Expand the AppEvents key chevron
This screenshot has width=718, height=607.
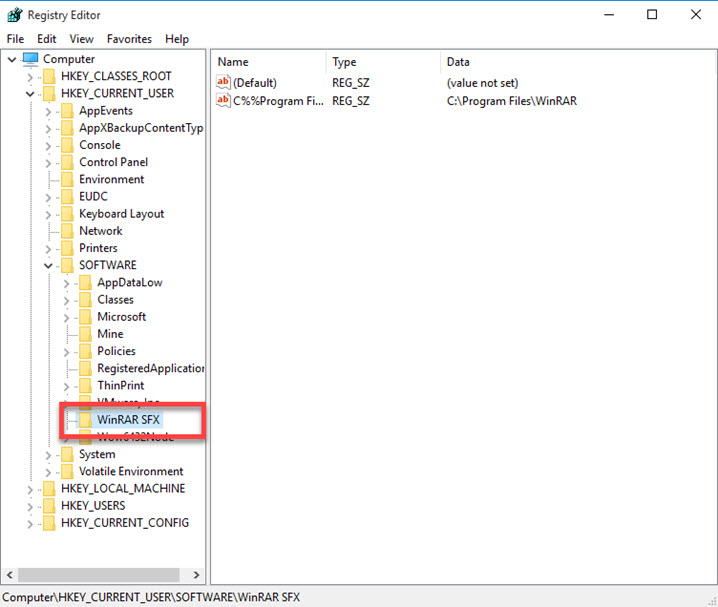point(48,112)
